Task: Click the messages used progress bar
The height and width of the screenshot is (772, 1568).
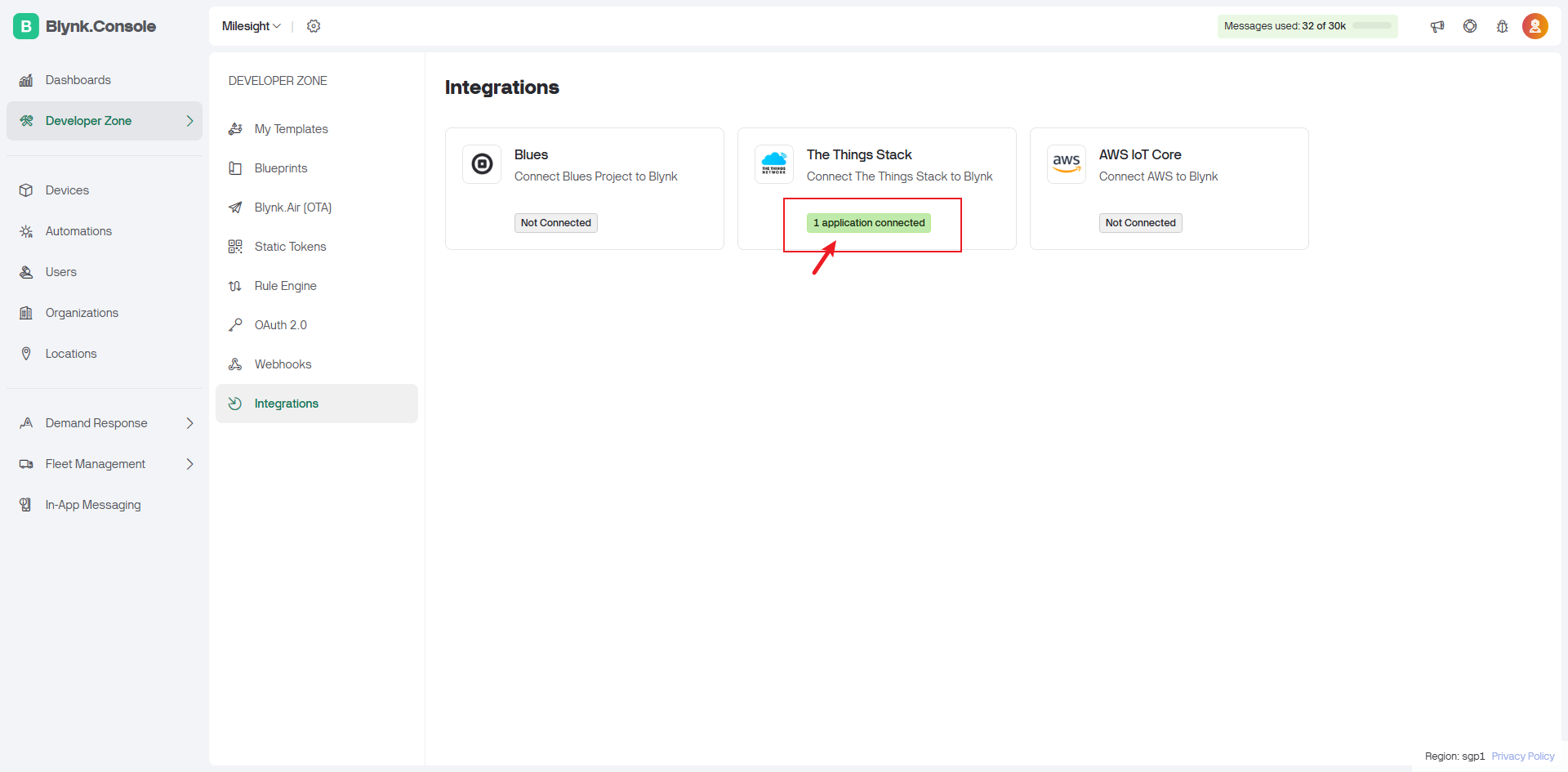Action: tap(1372, 26)
